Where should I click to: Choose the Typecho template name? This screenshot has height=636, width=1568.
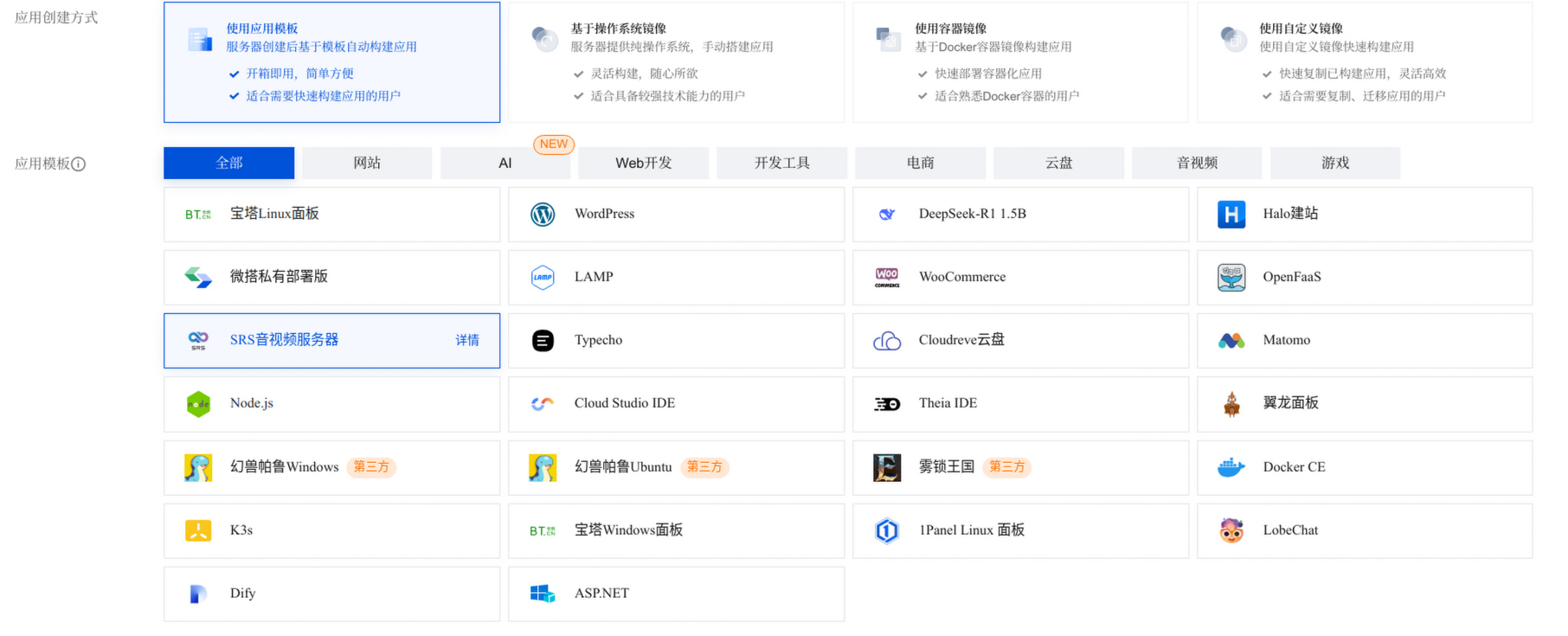coord(598,340)
